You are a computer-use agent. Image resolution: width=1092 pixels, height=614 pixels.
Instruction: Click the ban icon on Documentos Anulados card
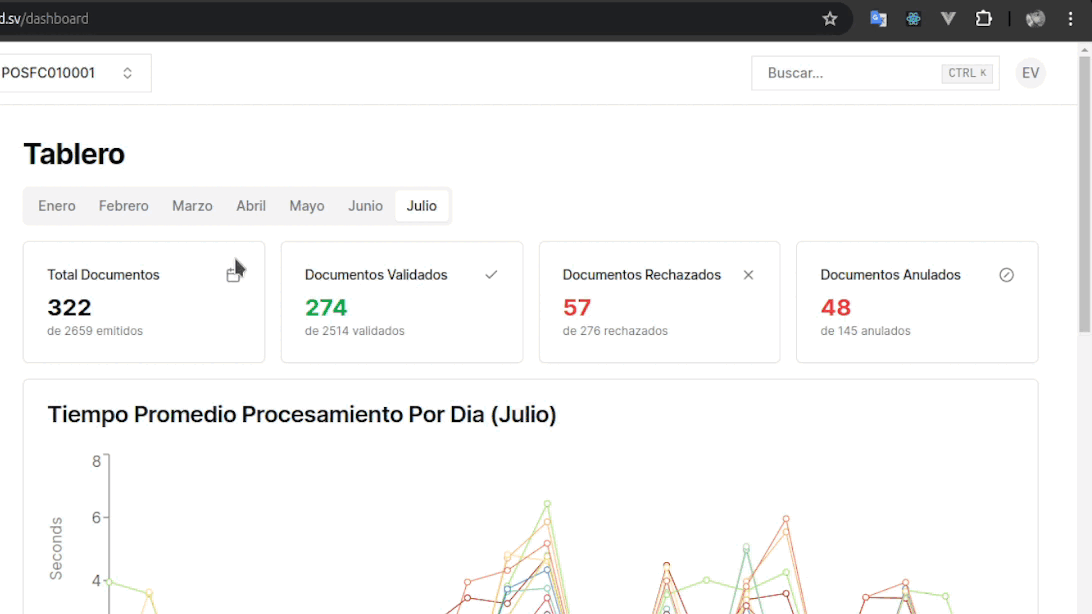point(1006,274)
